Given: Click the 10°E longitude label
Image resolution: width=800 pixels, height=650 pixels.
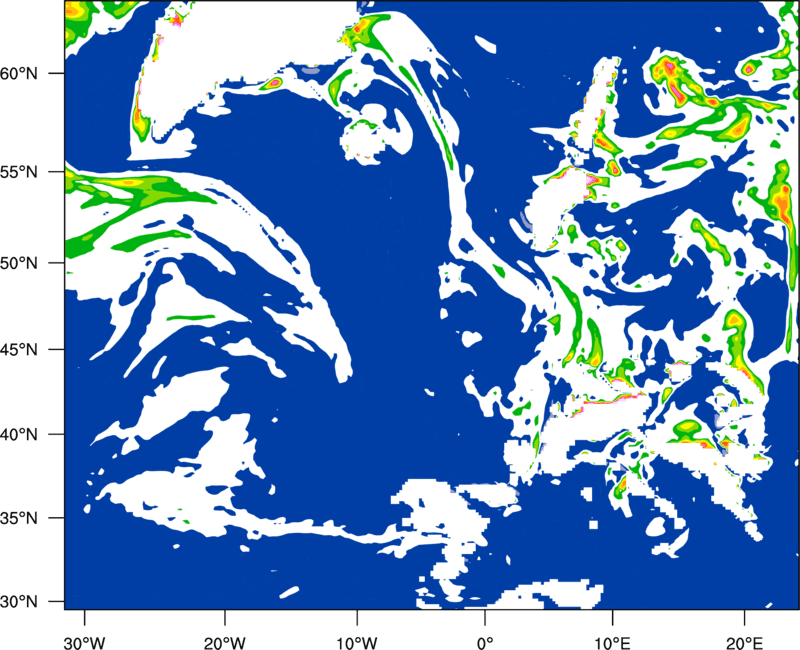Looking at the screenshot, I should (612, 643).
